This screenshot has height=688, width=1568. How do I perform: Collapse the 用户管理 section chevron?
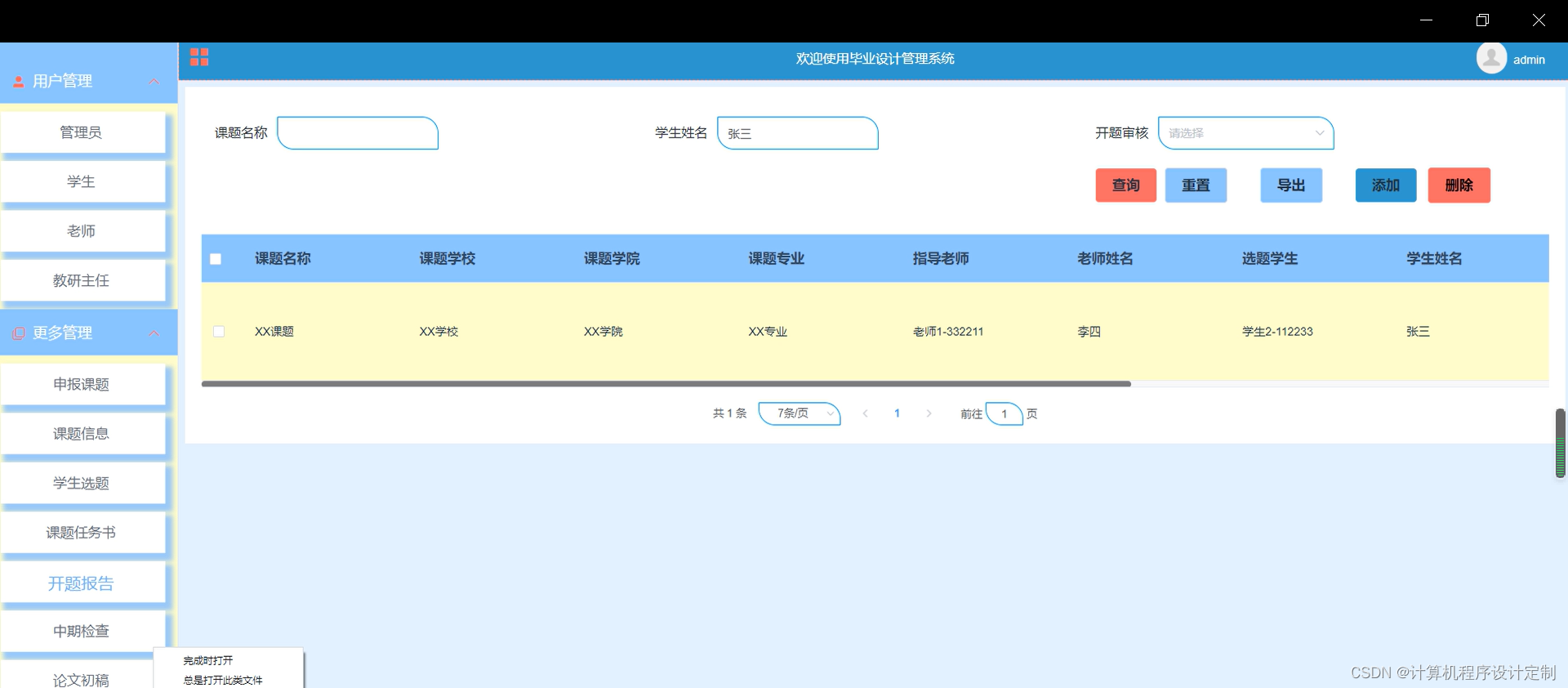coord(154,82)
